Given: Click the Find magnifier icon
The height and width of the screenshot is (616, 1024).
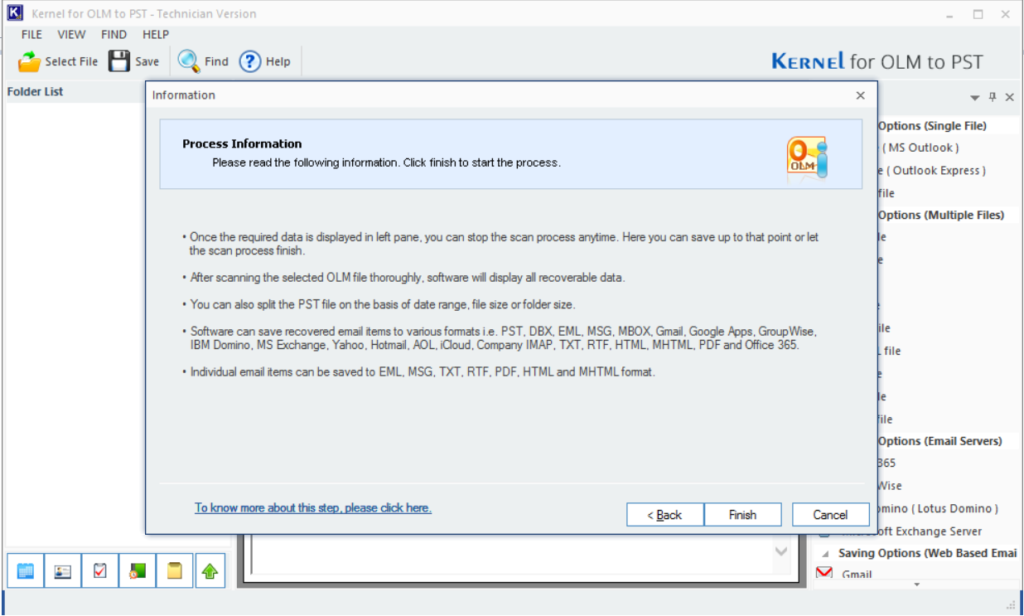Looking at the screenshot, I should point(188,62).
